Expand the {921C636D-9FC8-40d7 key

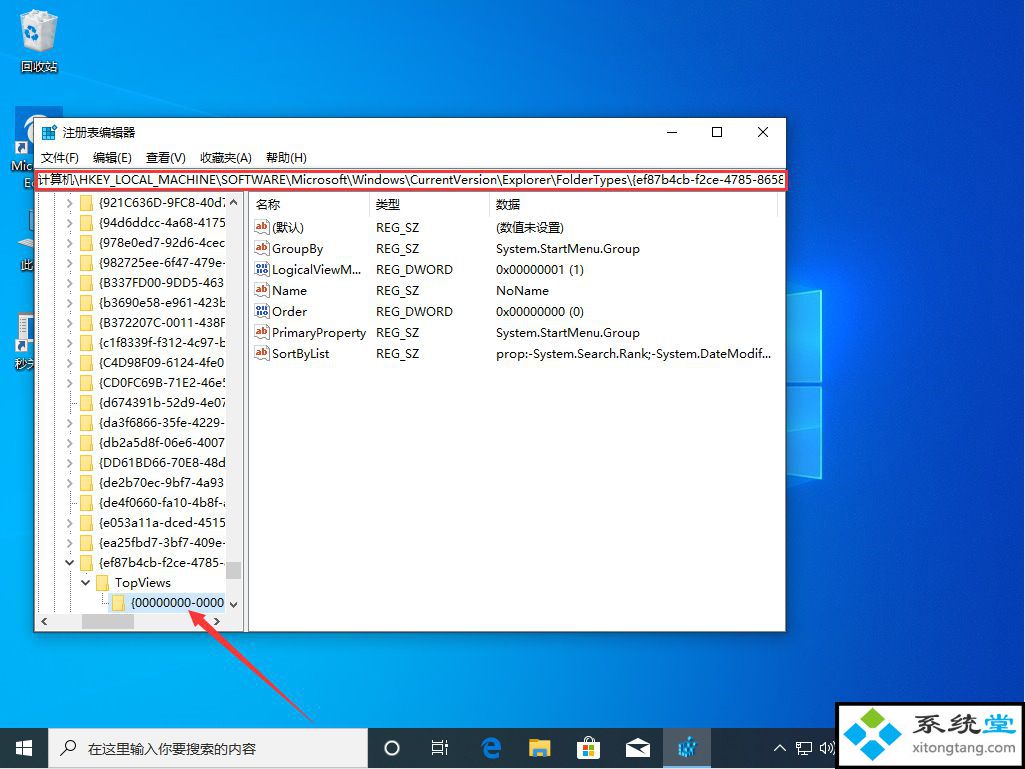click(x=70, y=203)
